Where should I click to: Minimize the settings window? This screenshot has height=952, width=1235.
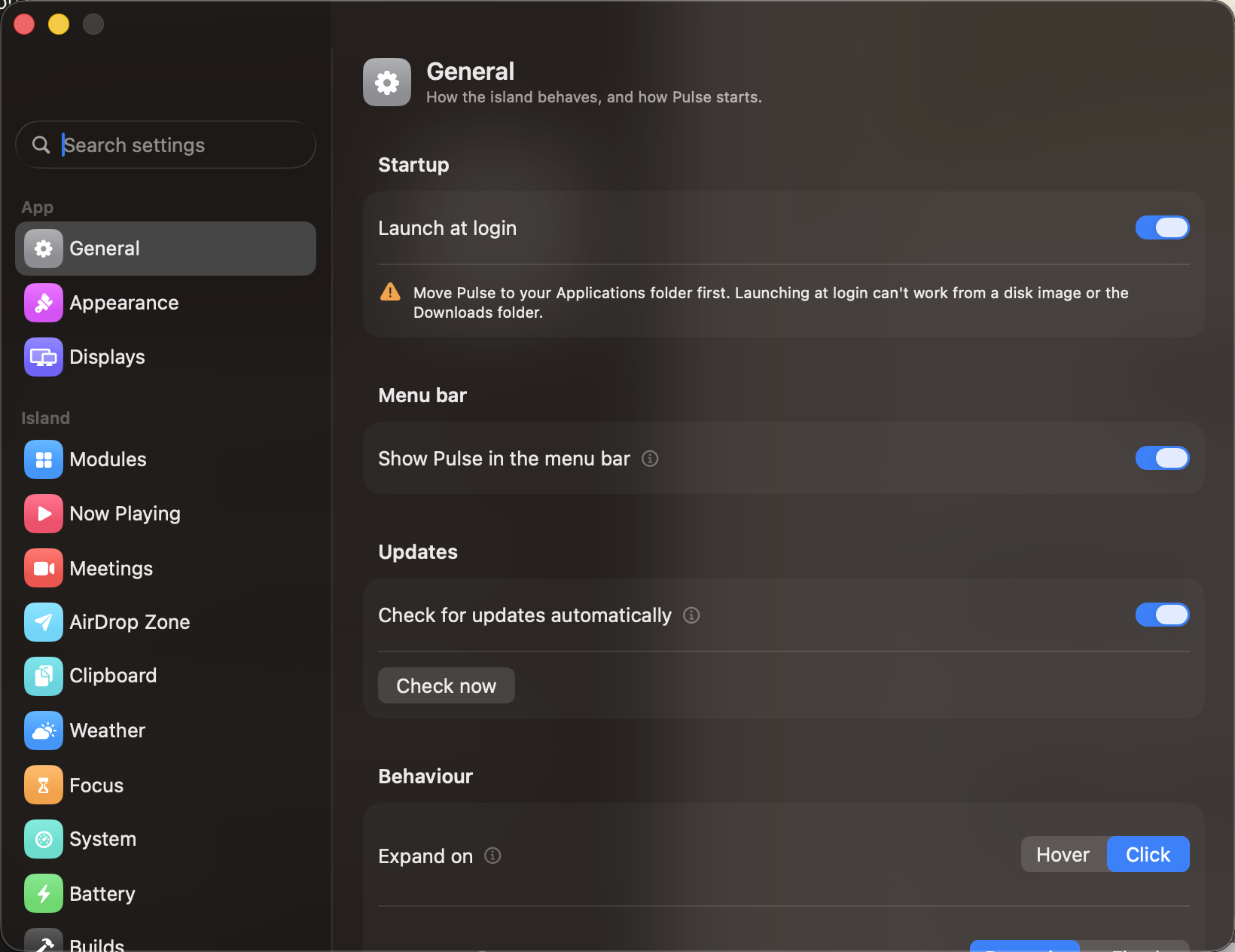59,24
